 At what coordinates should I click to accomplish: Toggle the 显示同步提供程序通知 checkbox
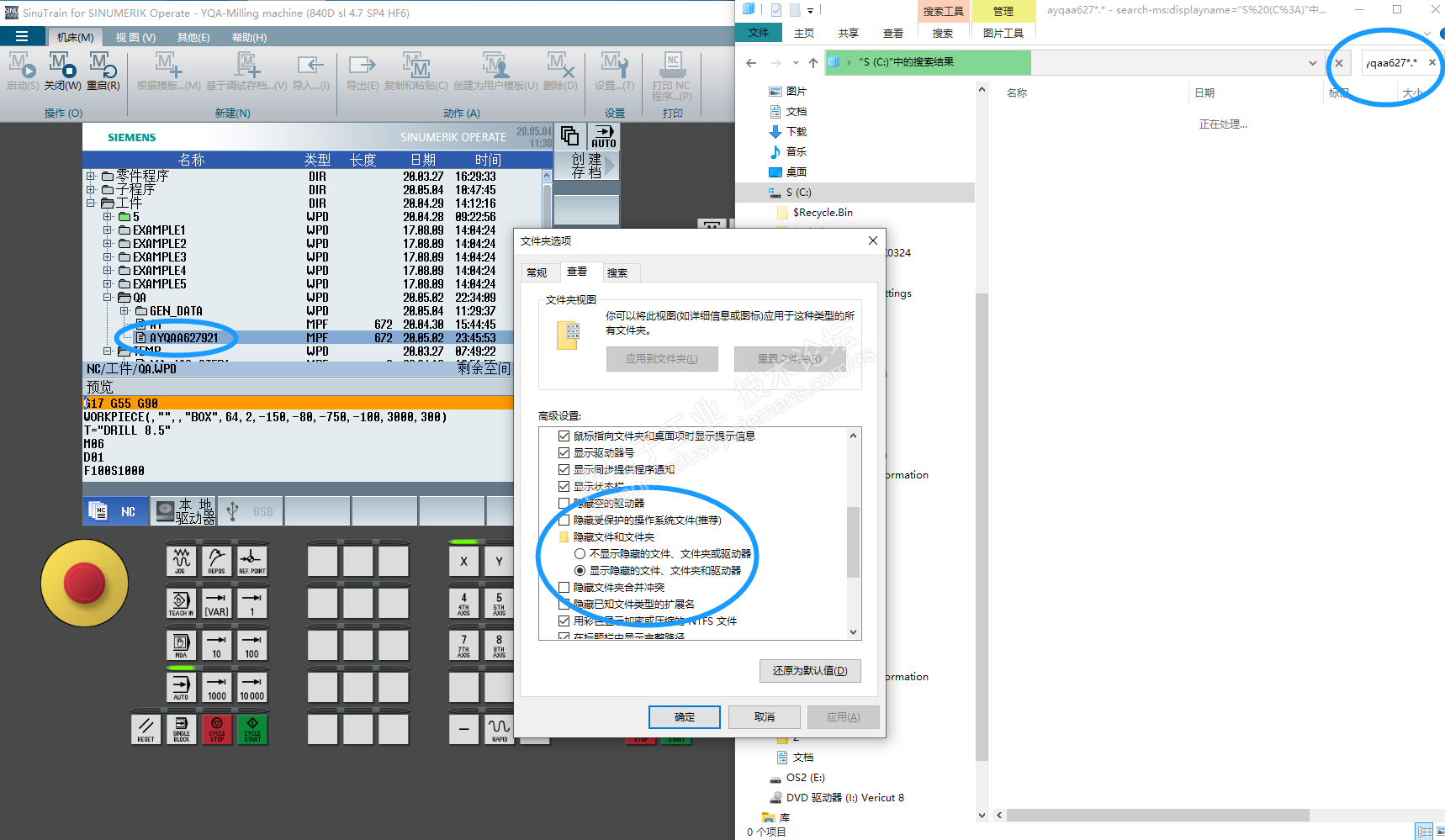(x=564, y=469)
